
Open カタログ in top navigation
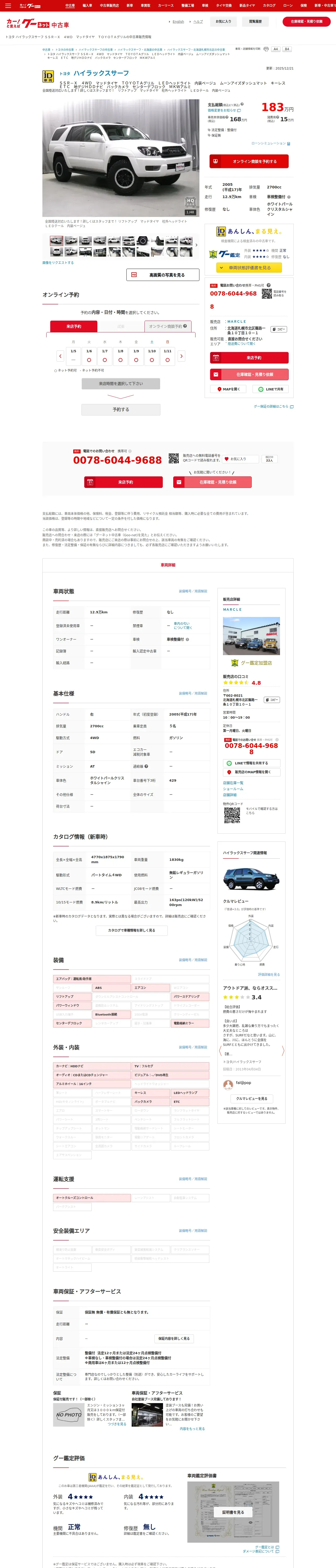(x=269, y=5)
